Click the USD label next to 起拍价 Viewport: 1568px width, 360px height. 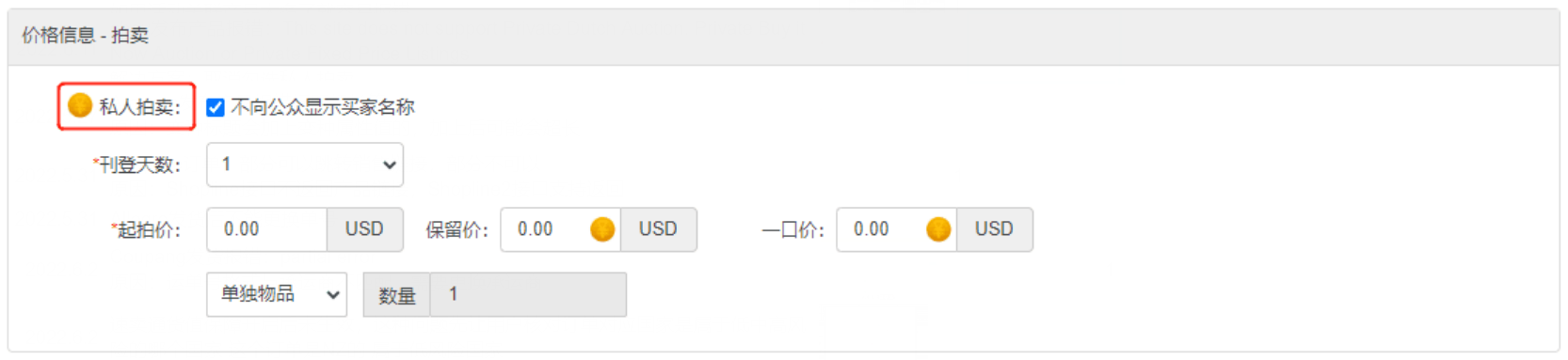pyautogui.click(x=364, y=229)
